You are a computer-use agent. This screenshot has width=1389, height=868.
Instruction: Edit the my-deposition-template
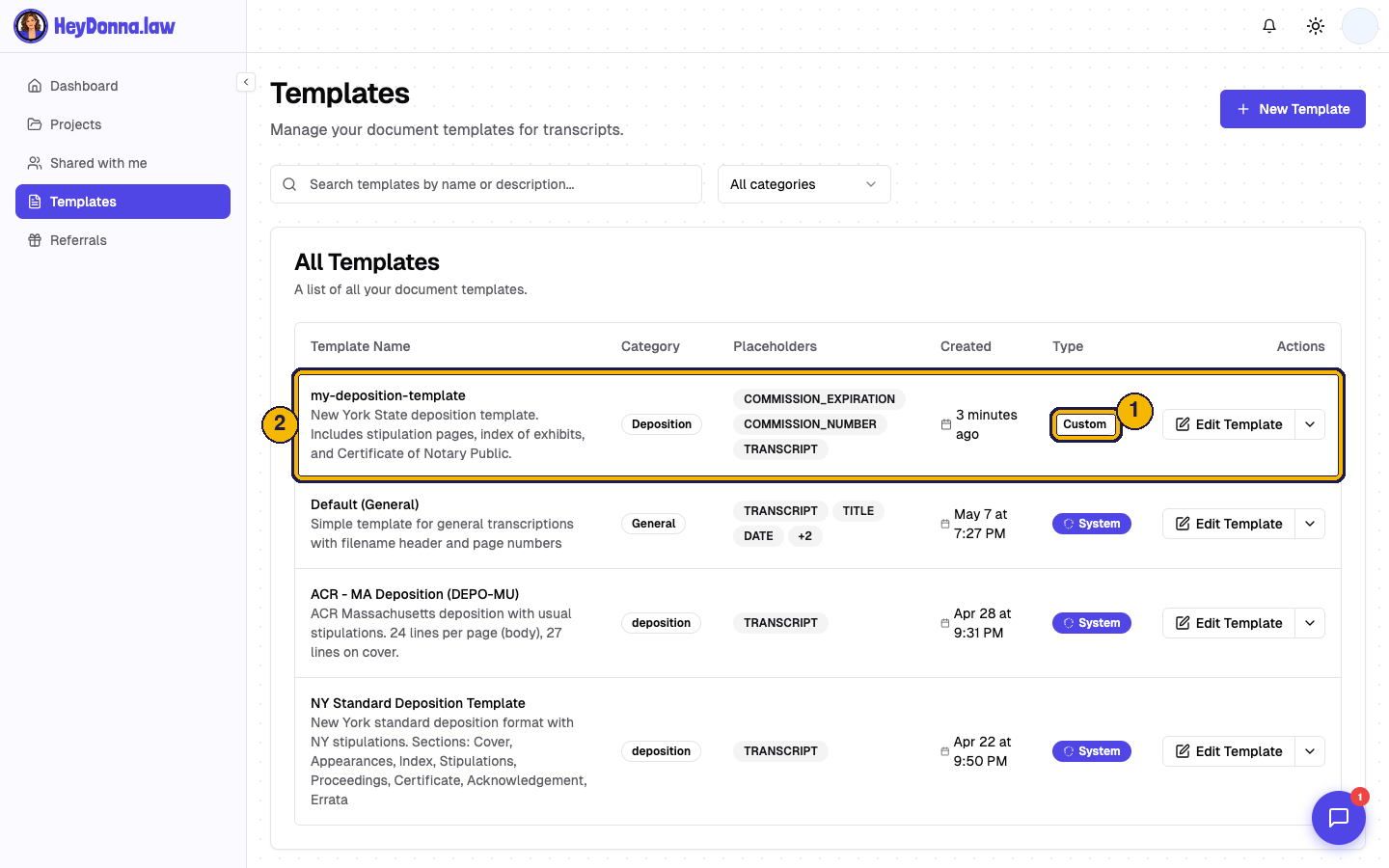(x=1229, y=424)
